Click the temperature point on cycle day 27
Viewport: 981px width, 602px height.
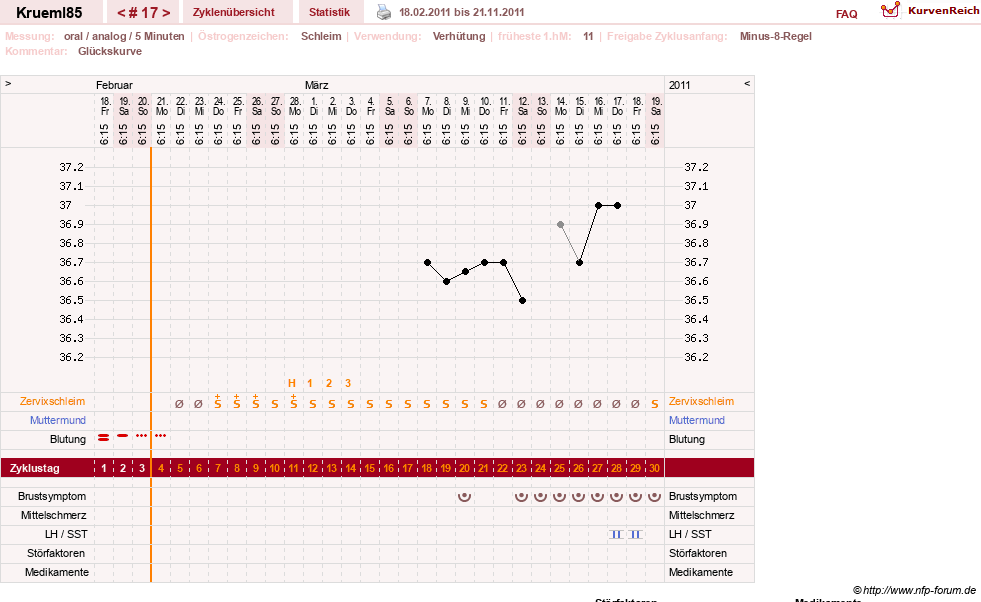(x=599, y=205)
